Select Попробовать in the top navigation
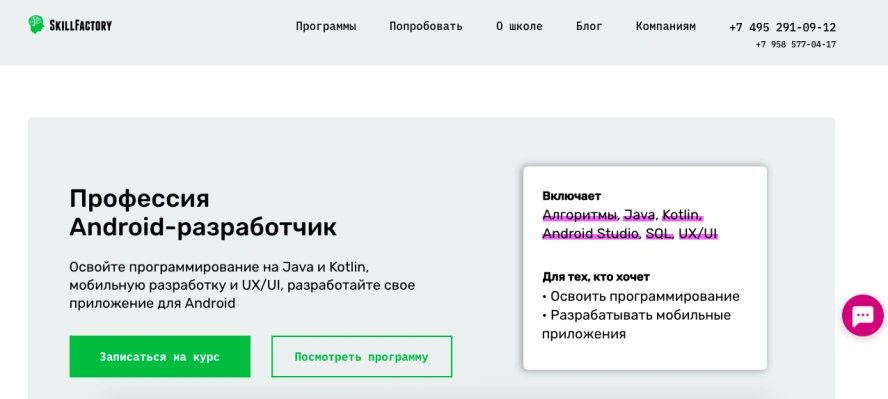Viewport: 888px width, 399px height. 426,26
